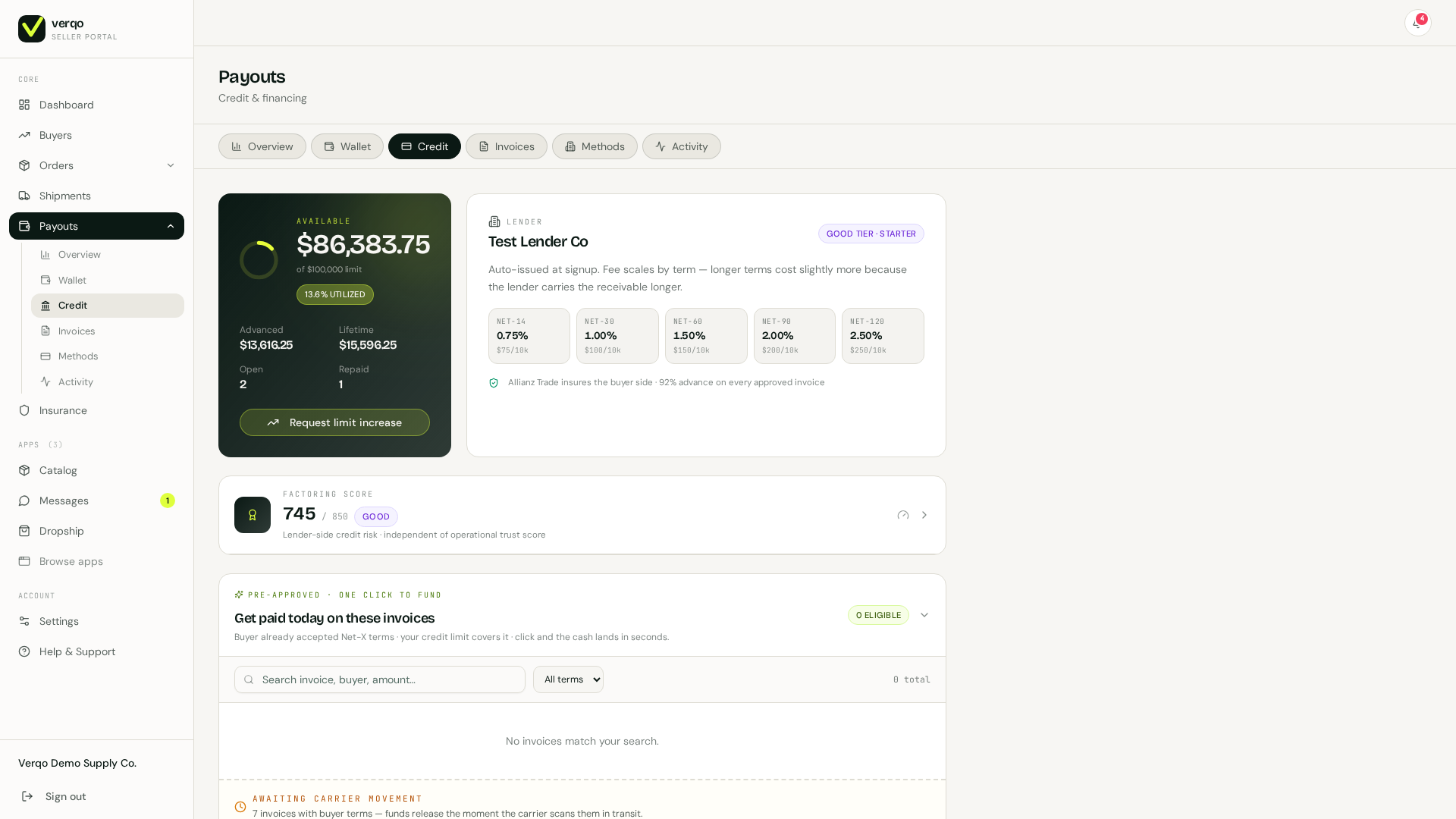Select the NET-30 1.00% fee card
1456x819 pixels.
click(x=617, y=336)
